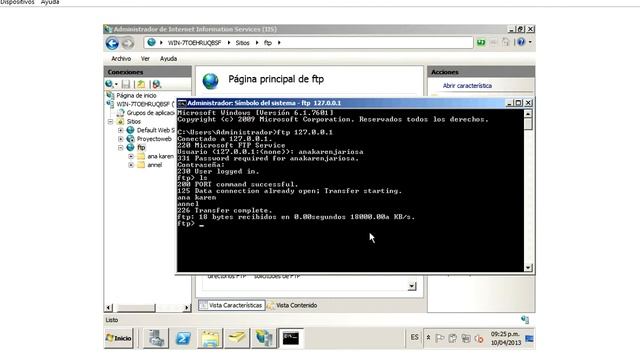Click inside the command prompt at ftp> prompt

click(202, 224)
